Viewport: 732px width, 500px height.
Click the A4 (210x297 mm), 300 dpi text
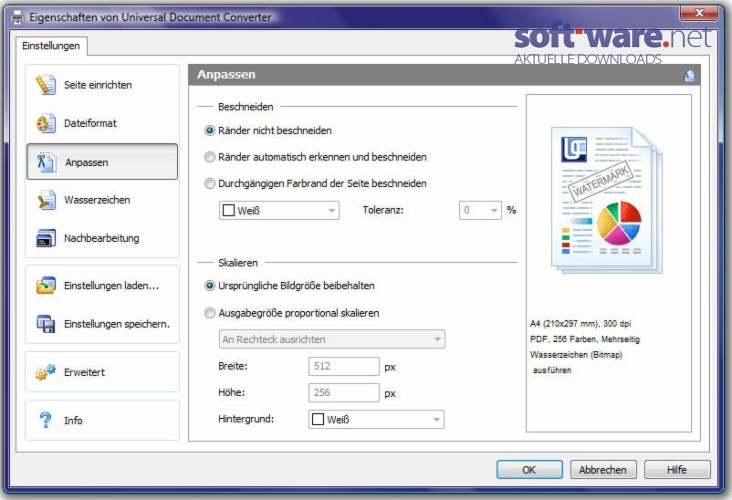[580, 324]
